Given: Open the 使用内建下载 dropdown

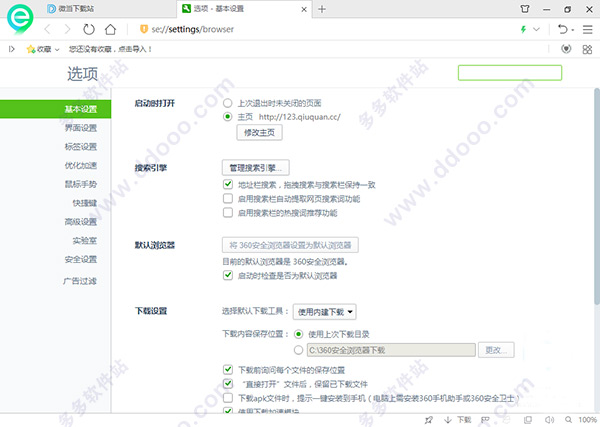Looking at the screenshot, I should pos(324,312).
